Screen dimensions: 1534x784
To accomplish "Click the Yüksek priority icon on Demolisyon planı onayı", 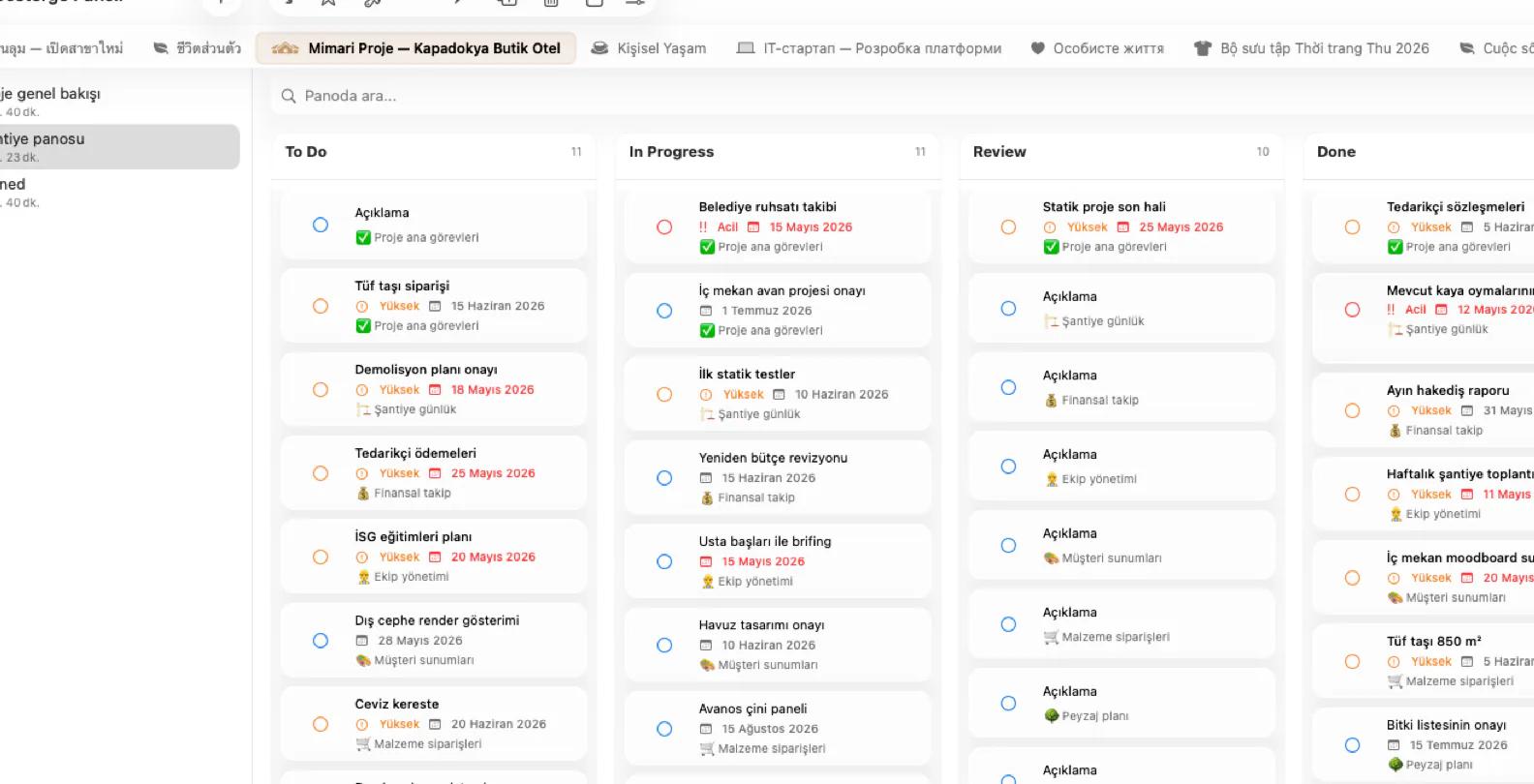I will pyautogui.click(x=362, y=390).
